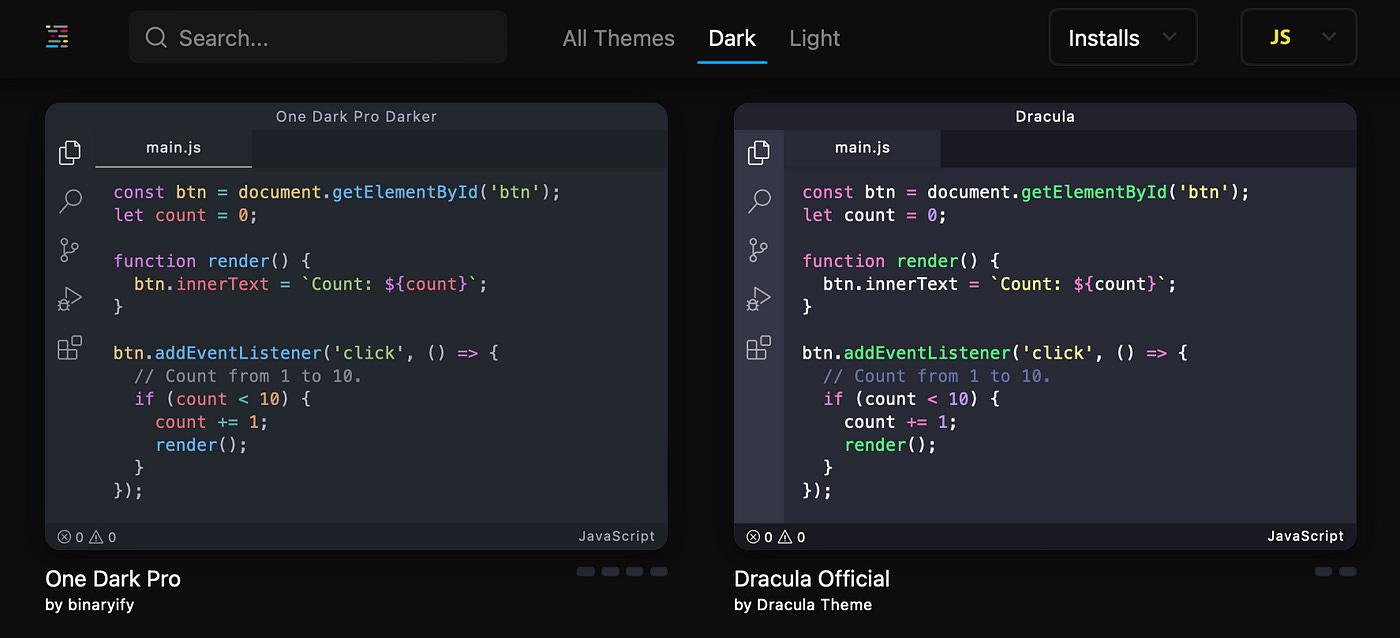Select second variant swatch under One Dark Pro
1400x638 pixels.
pos(610,572)
